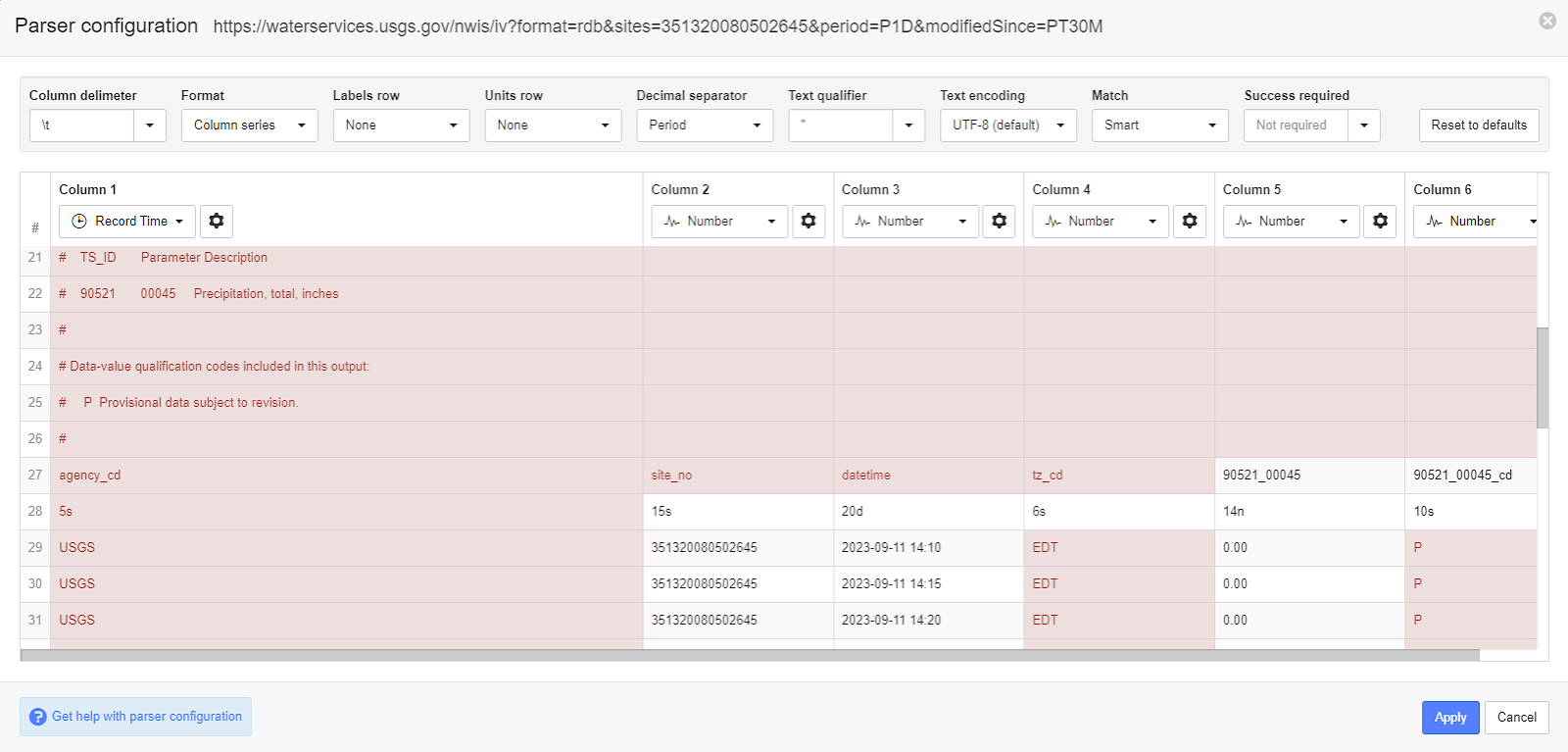The height and width of the screenshot is (752, 1568).
Task: Open the Units row dropdown
Action: (x=553, y=125)
